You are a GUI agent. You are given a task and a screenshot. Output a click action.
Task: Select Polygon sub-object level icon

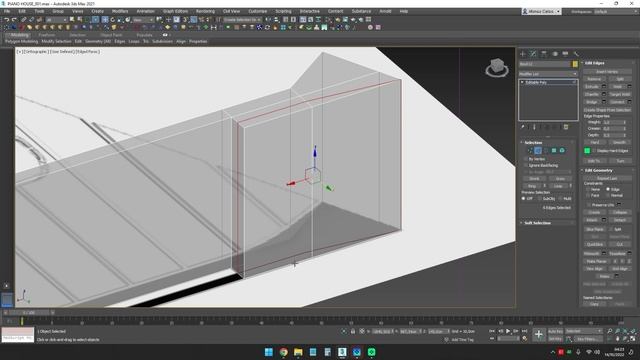554,151
